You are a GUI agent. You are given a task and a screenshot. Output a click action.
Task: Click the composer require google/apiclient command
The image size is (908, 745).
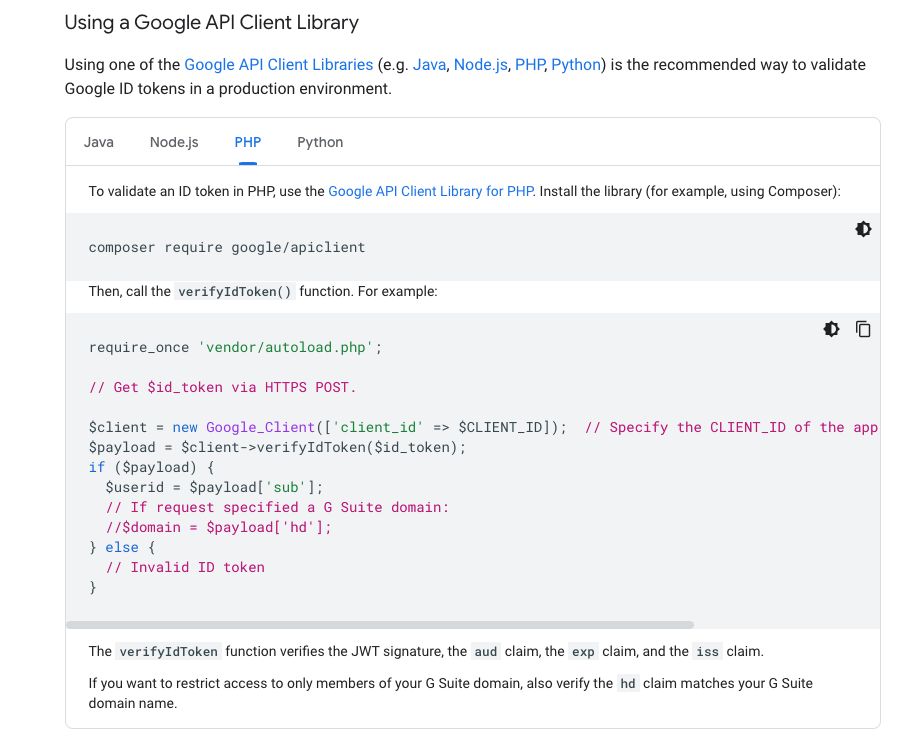(x=227, y=248)
